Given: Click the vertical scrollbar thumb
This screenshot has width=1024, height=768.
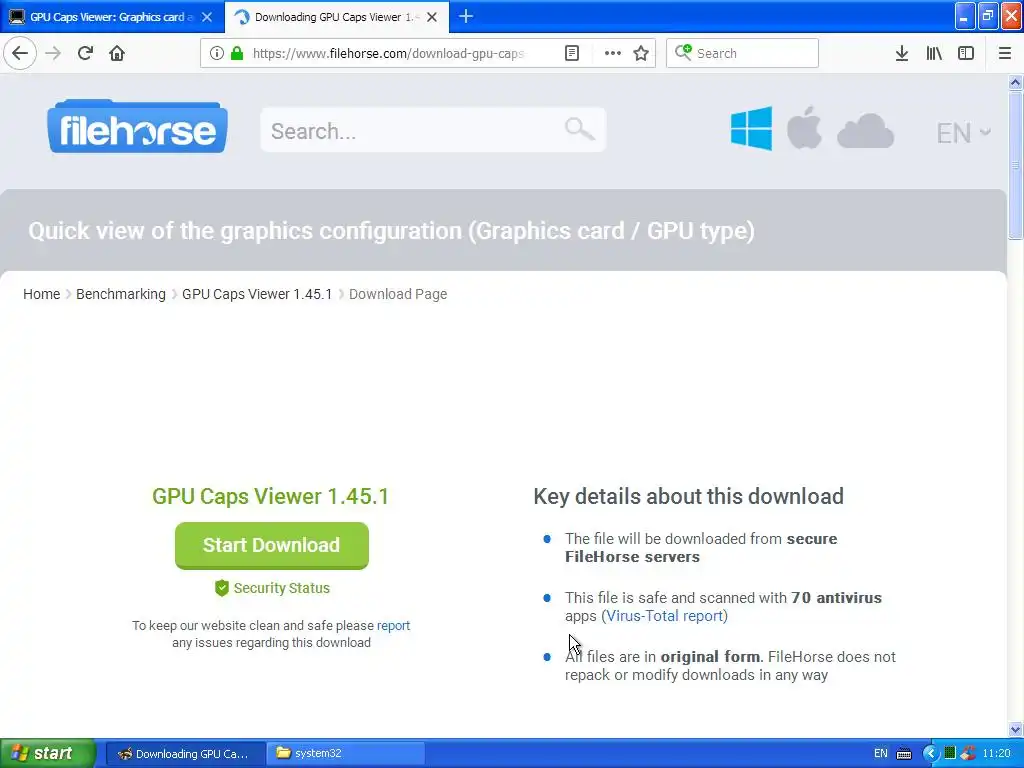Looking at the screenshot, I should tap(1015, 165).
